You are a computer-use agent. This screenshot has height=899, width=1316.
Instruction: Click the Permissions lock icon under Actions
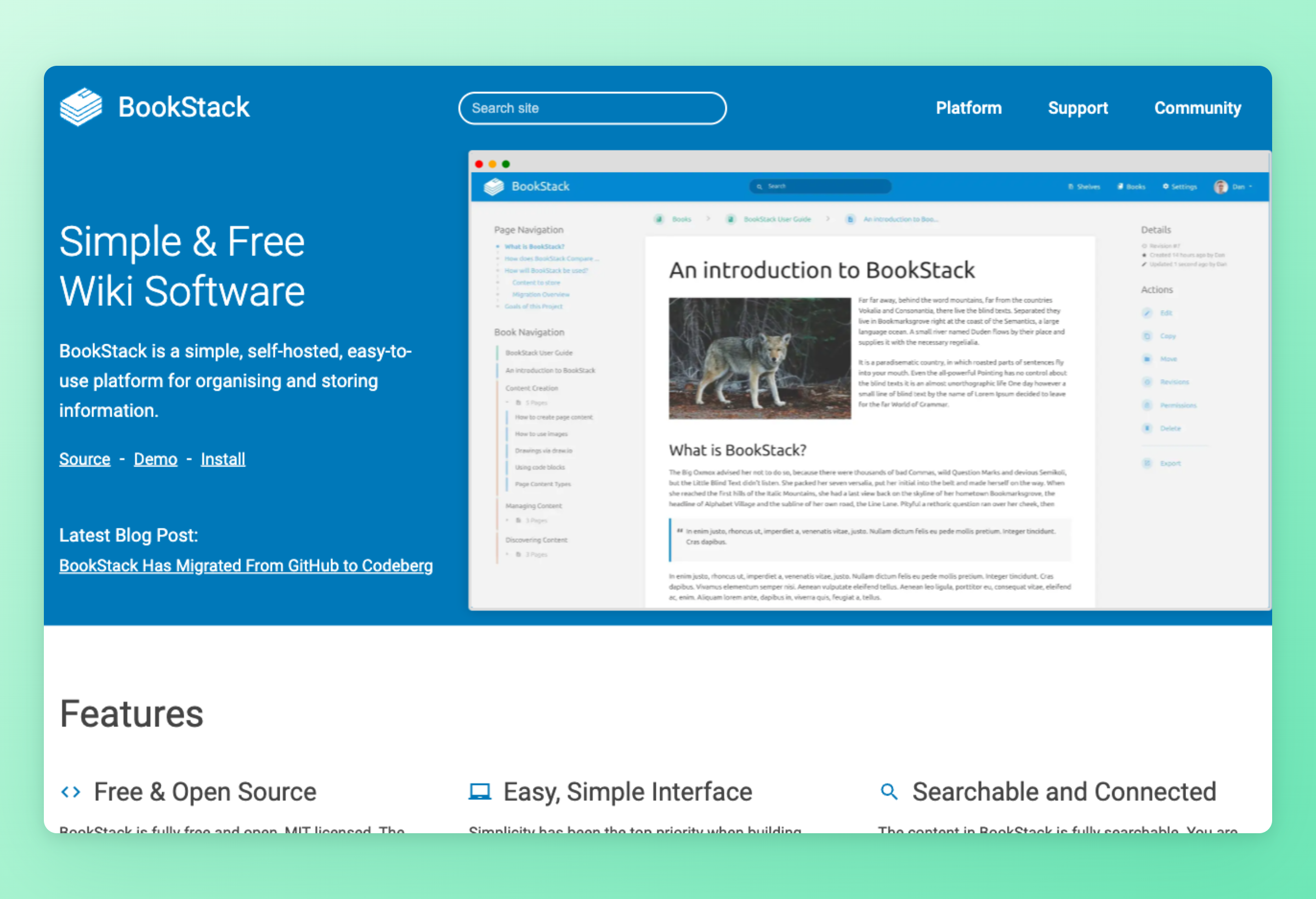coord(1147,405)
